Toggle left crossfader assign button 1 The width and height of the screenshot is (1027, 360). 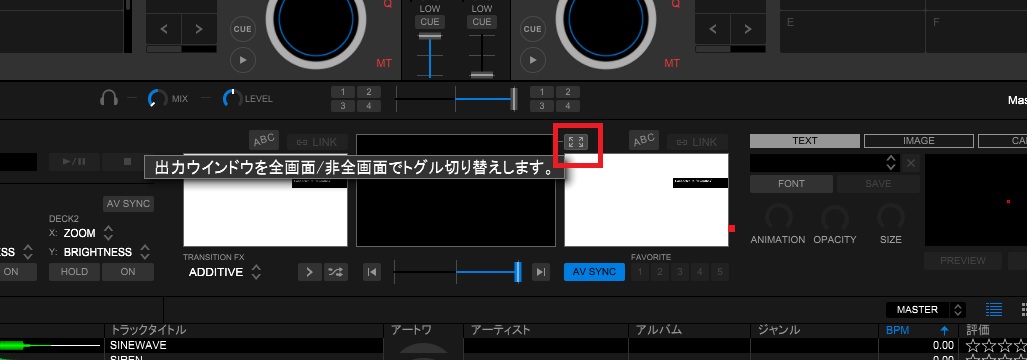343,92
